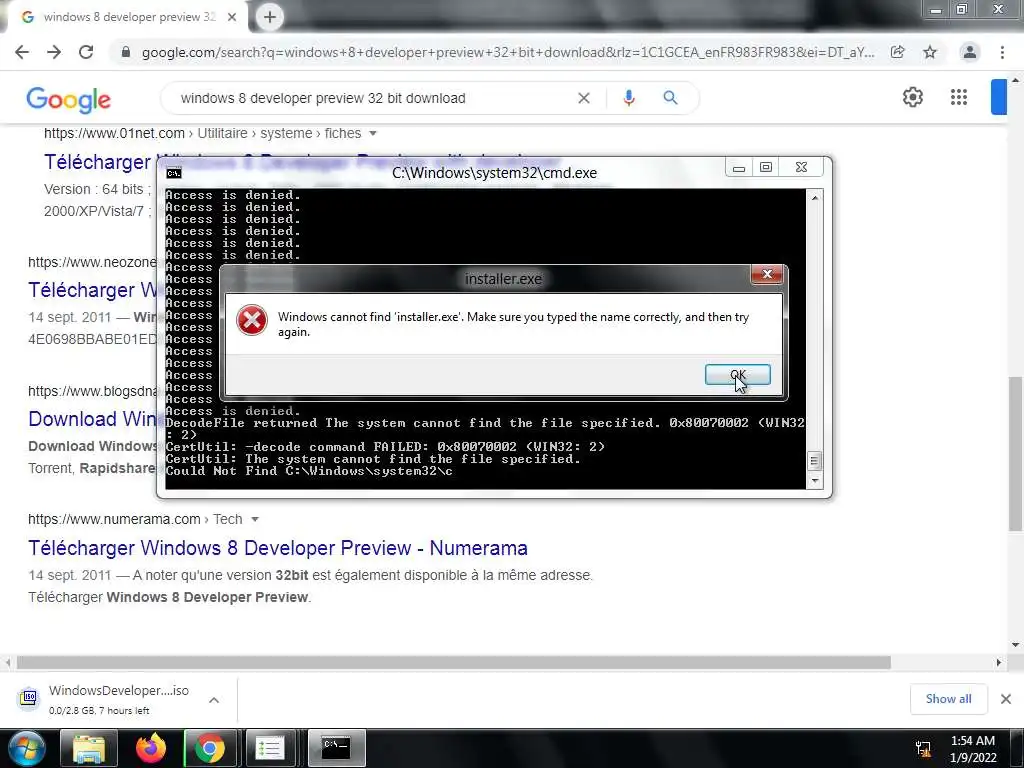Click the cmd.exe window title bar icon

174,173
